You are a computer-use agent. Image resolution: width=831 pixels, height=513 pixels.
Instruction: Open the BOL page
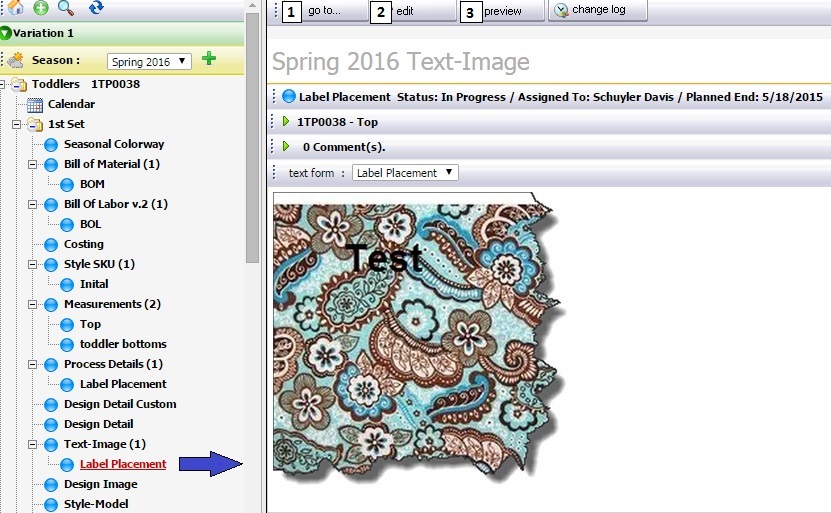(x=91, y=224)
